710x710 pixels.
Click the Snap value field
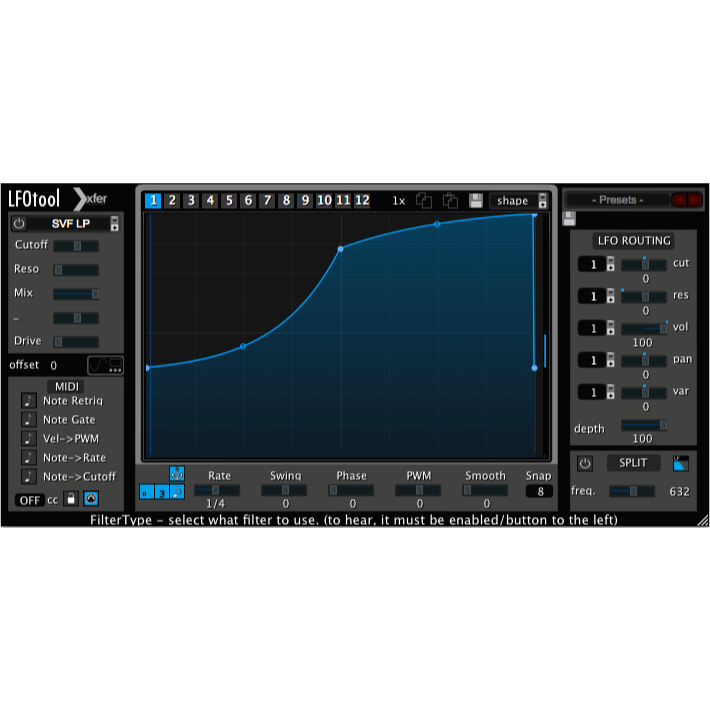tap(539, 491)
